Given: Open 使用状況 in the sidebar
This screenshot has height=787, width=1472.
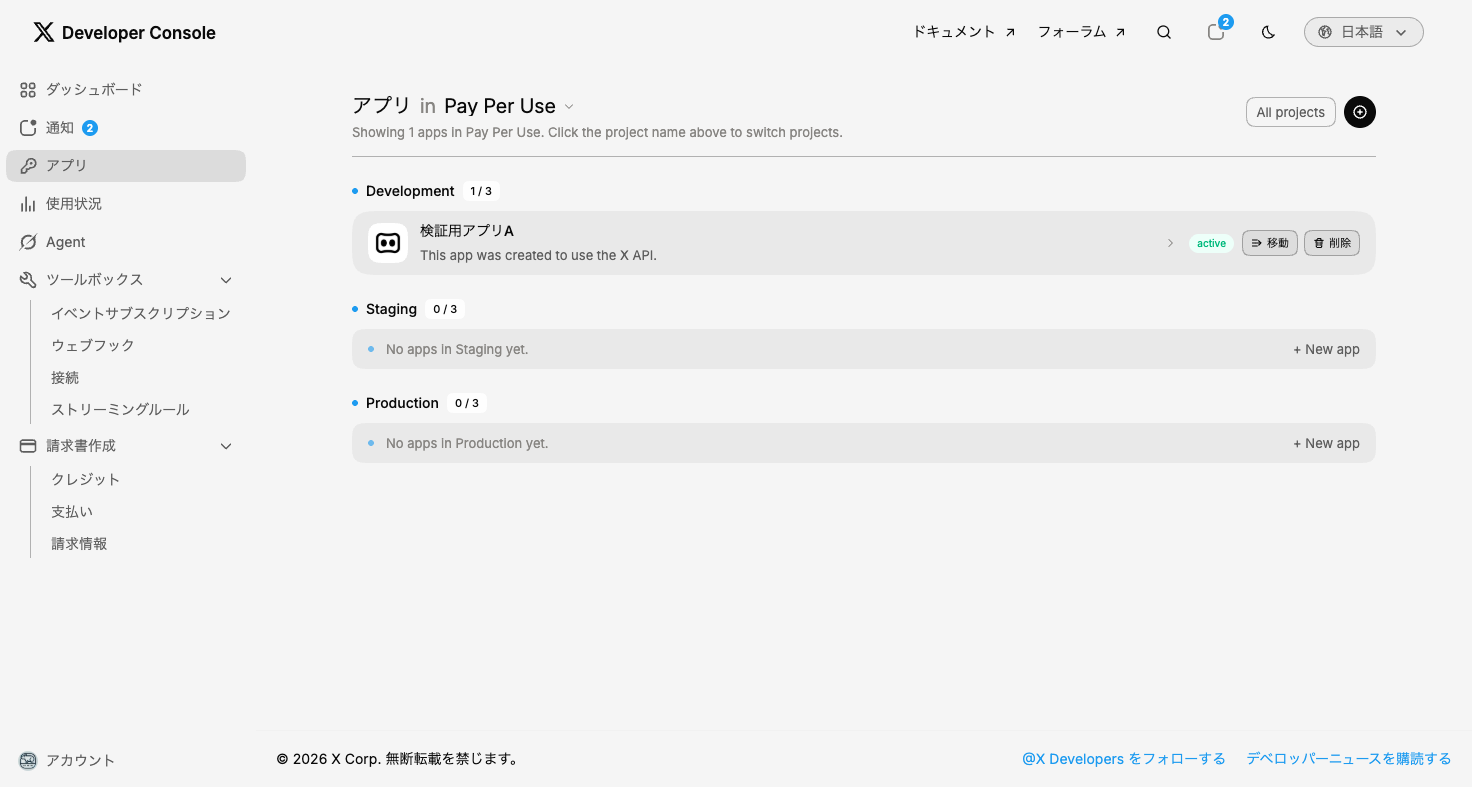Looking at the screenshot, I should (126, 204).
